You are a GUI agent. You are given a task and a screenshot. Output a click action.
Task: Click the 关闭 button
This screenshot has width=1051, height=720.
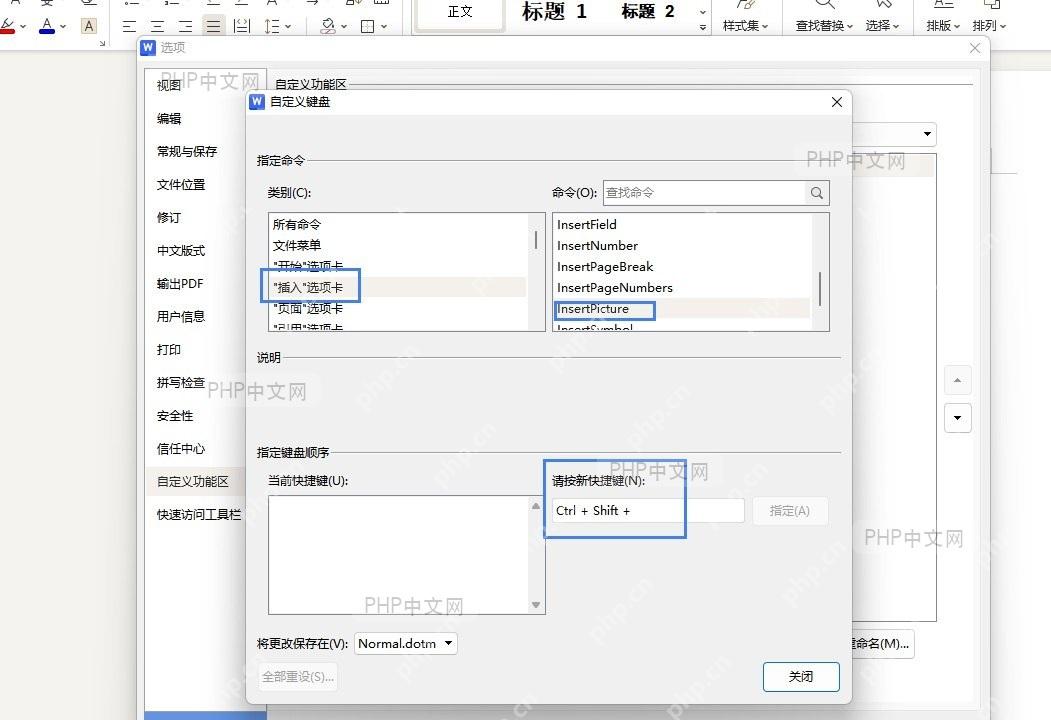pyautogui.click(x=801, y=676)
